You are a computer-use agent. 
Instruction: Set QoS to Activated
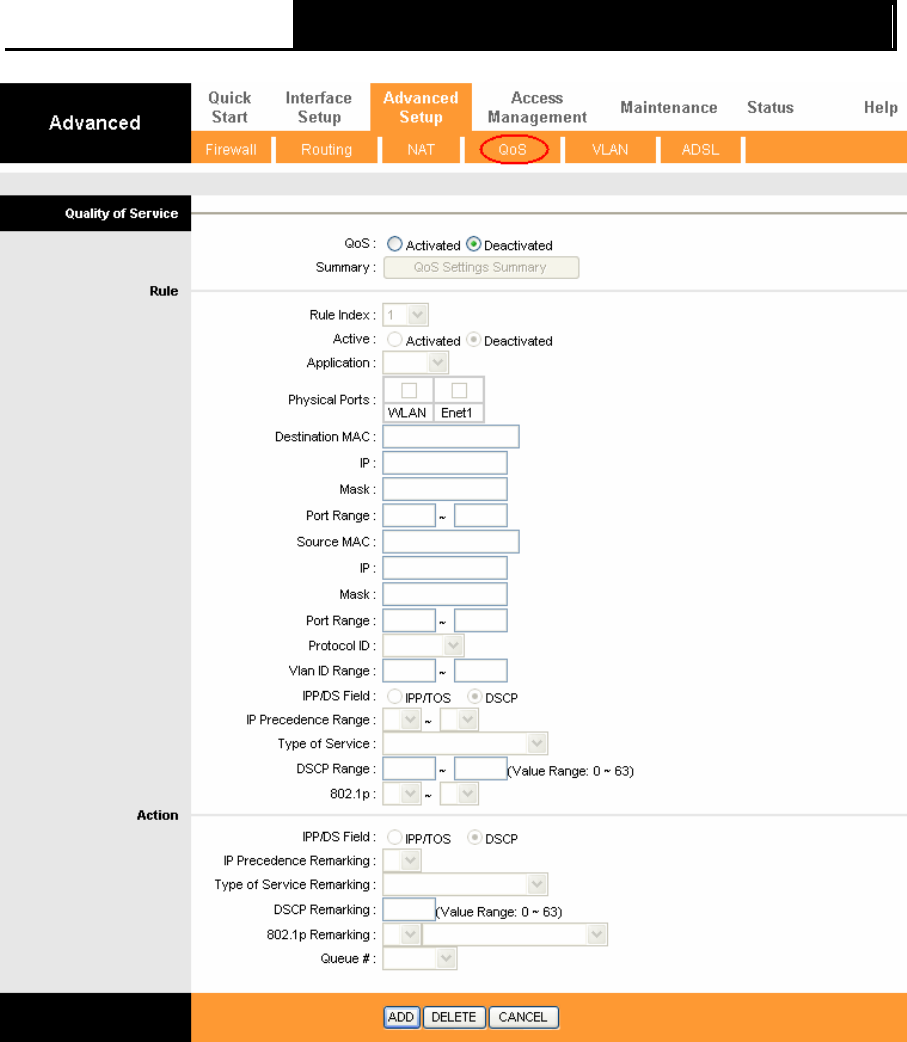pos(395,244)
